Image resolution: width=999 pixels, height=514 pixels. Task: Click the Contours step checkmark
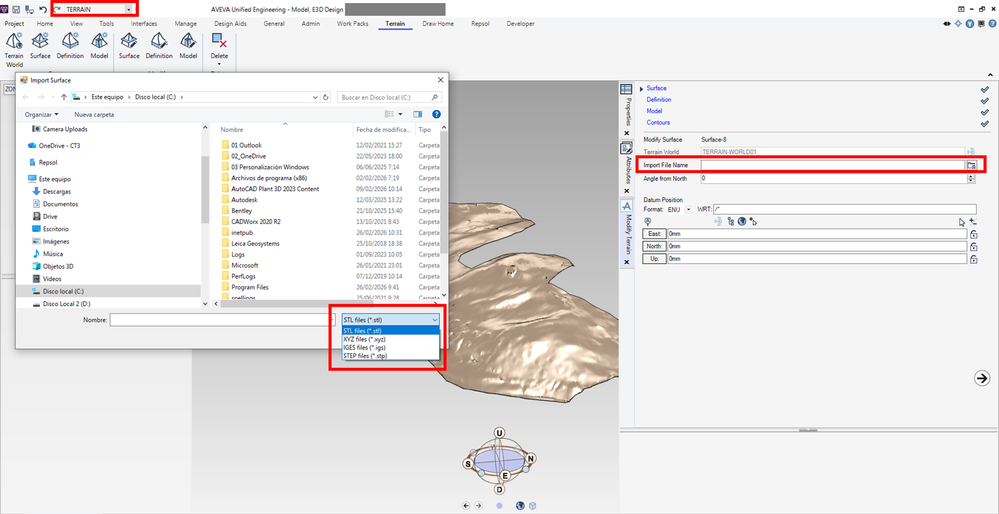pyautogui.click(x=984, y=124)
